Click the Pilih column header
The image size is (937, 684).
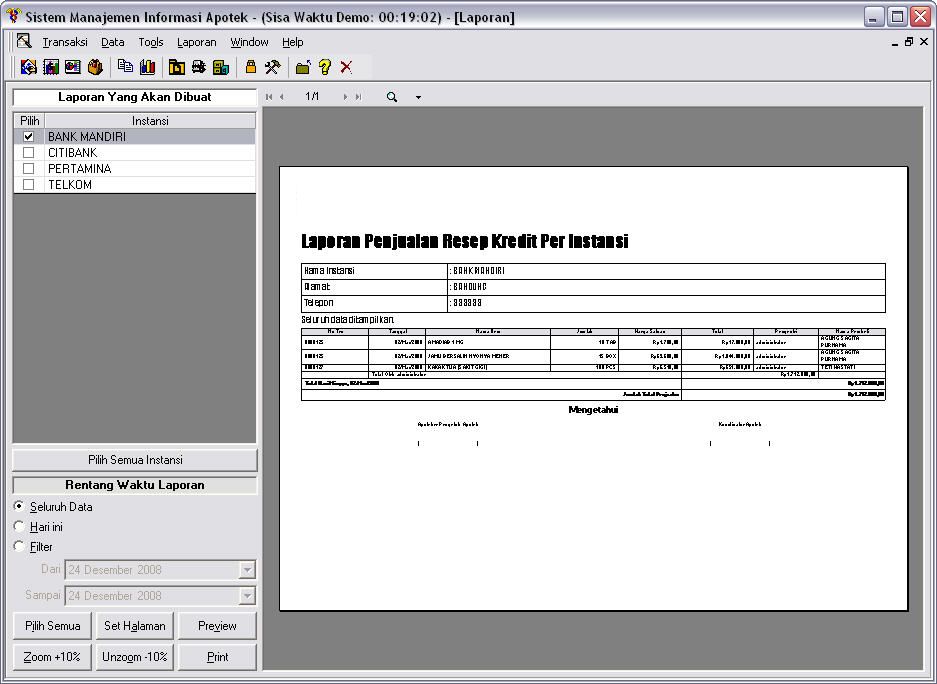(x=29, y=121)
